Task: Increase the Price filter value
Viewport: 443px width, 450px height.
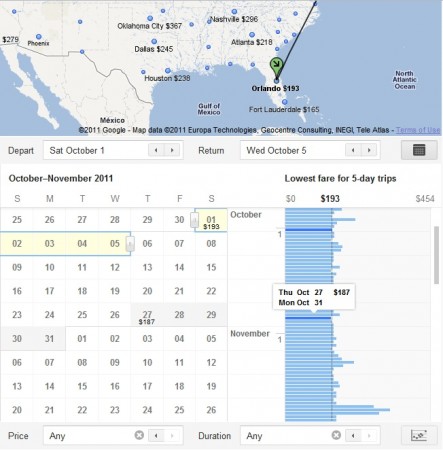Action: click(172, 436)
